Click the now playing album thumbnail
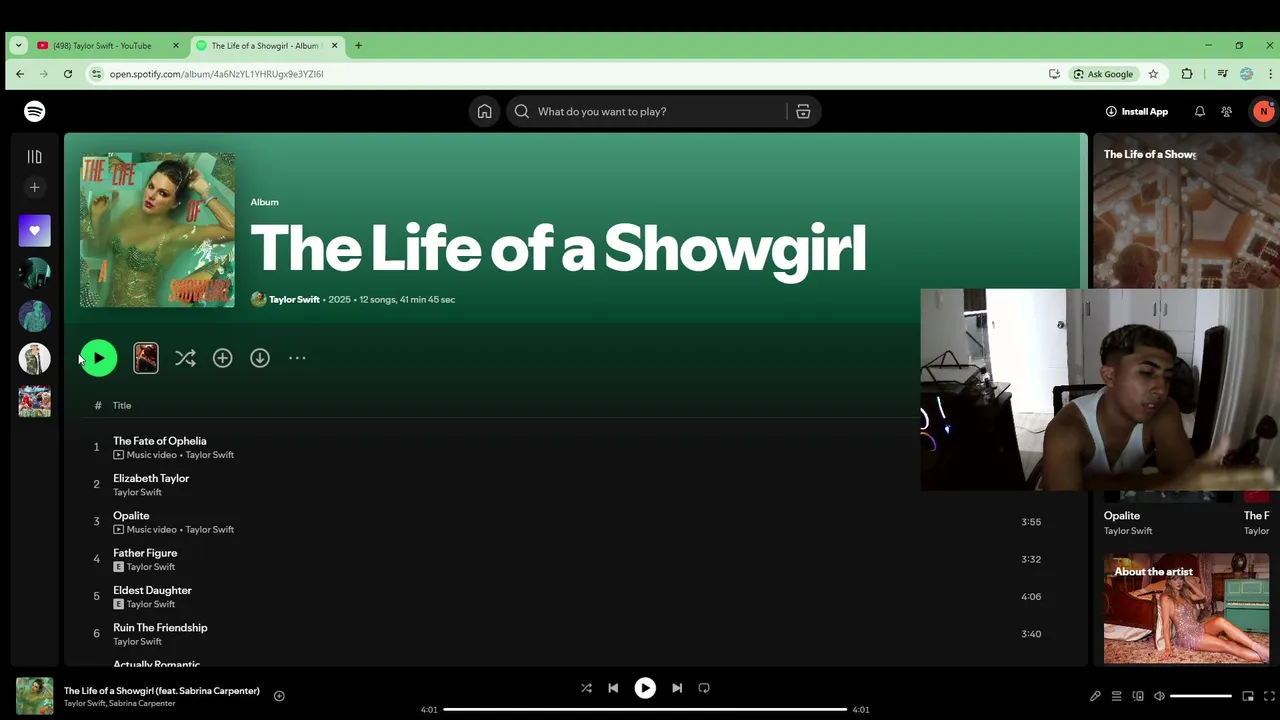 [x=35, y=696]
